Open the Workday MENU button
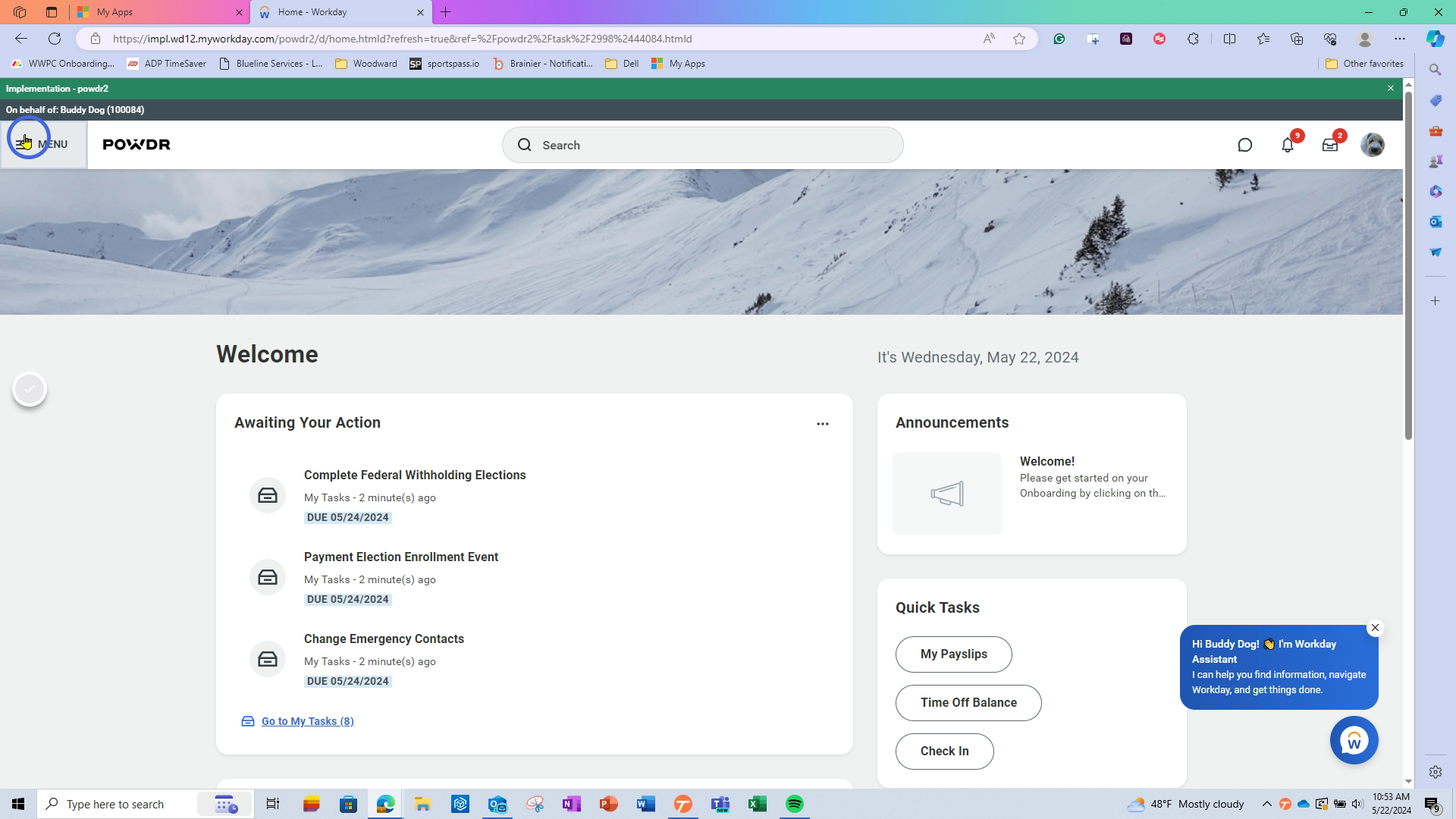 click(43, 144)
